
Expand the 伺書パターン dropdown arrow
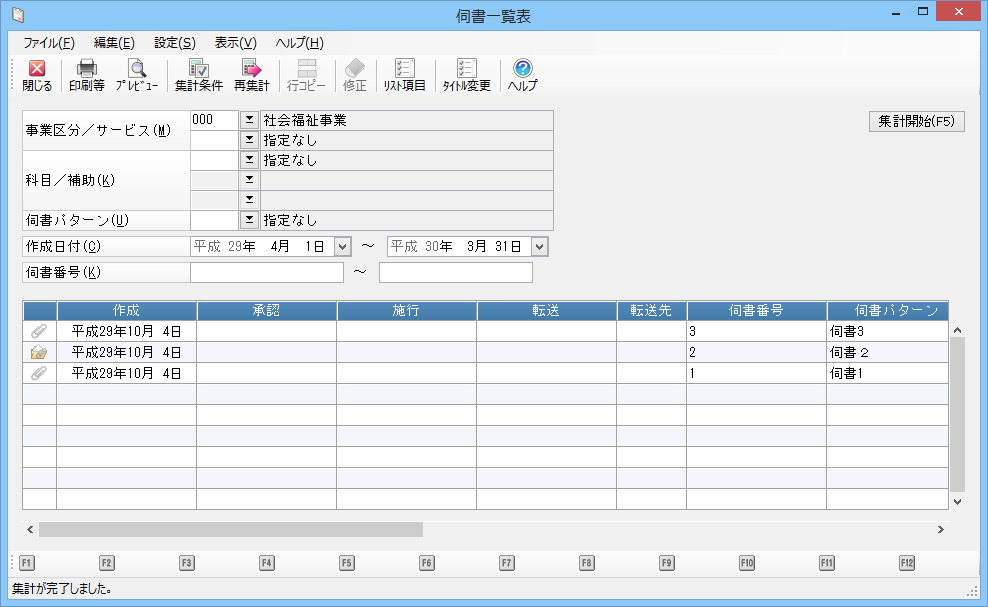(249, 220)
